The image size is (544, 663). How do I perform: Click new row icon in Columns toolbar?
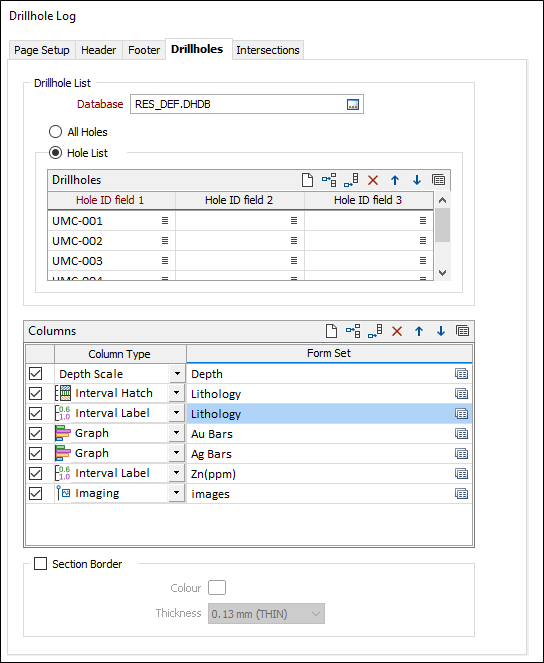331,331
